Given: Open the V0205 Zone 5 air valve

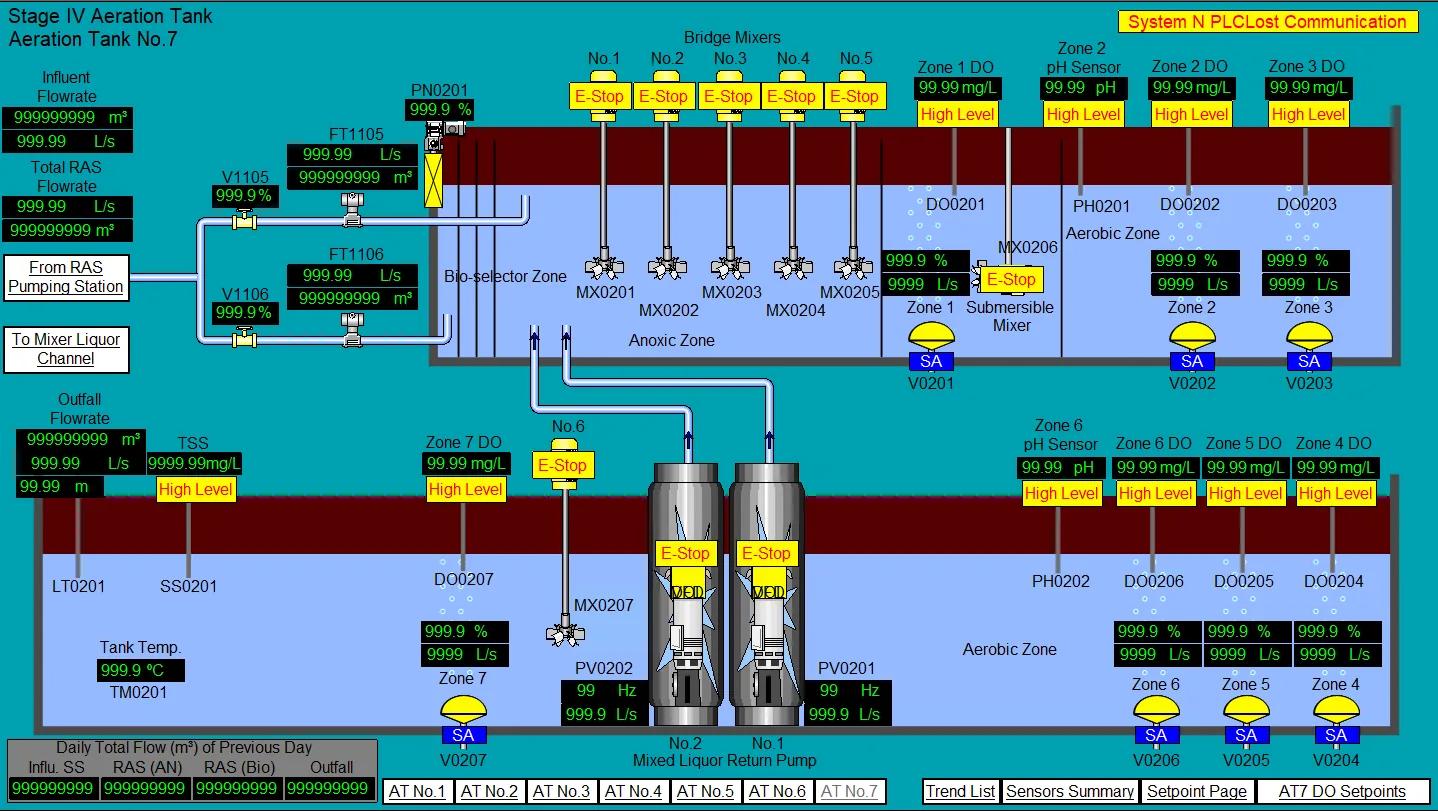Looking at the screenshot, I should coord(1246,722).
